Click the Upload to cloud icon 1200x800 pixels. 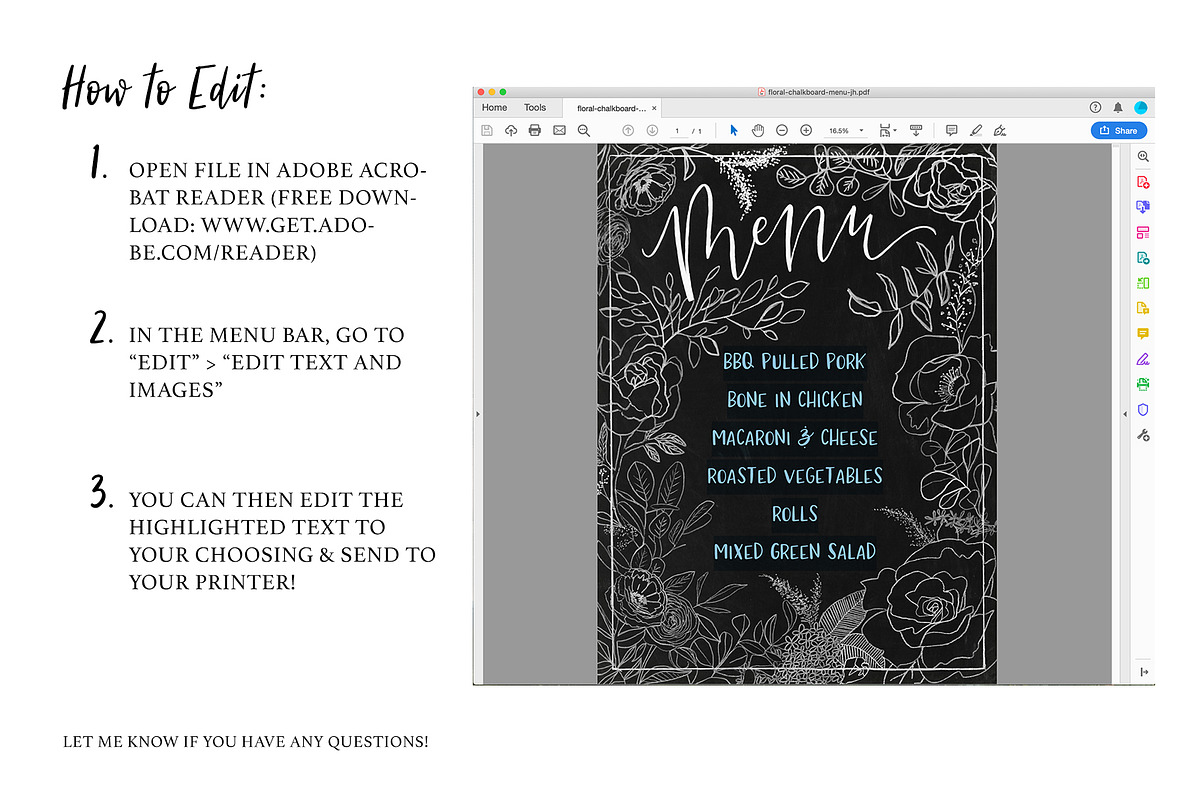coord(511,130)
